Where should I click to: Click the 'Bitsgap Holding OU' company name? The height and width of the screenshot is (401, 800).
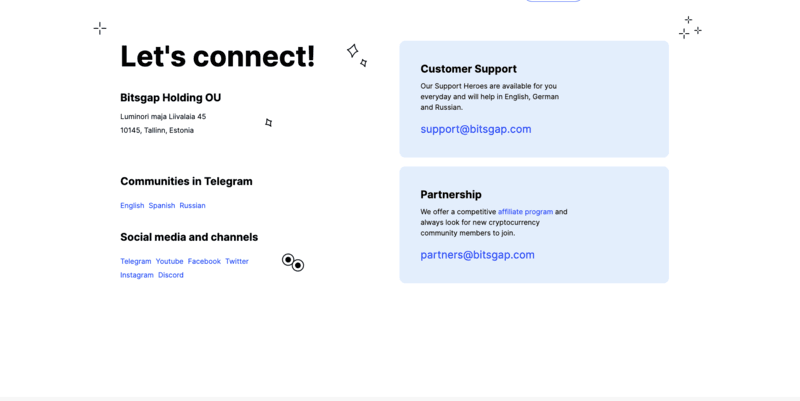170,97
